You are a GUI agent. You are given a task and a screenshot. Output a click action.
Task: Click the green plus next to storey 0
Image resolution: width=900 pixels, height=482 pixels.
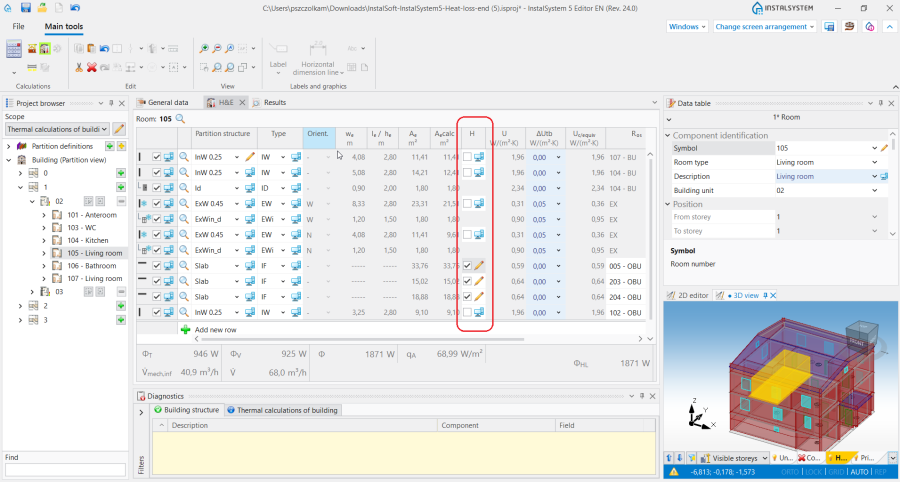pyautogui.click(x=121, y=173)
